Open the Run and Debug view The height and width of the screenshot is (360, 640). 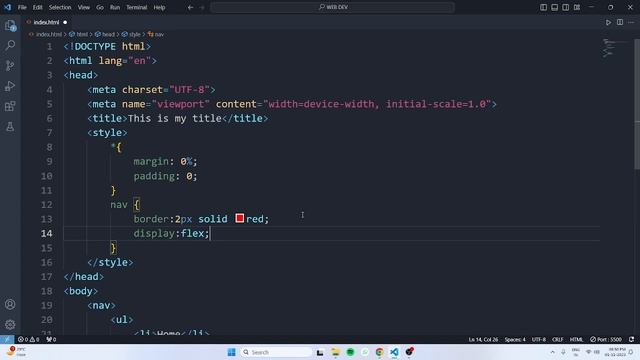point(10,86)
